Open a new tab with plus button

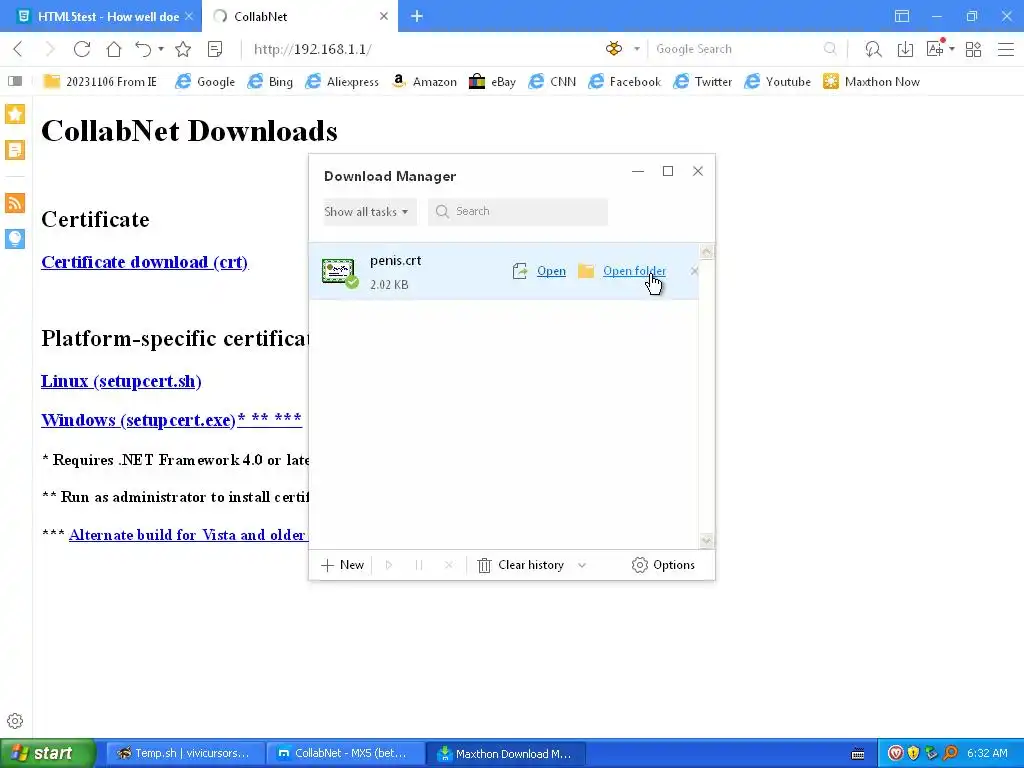tap(417, 16)
